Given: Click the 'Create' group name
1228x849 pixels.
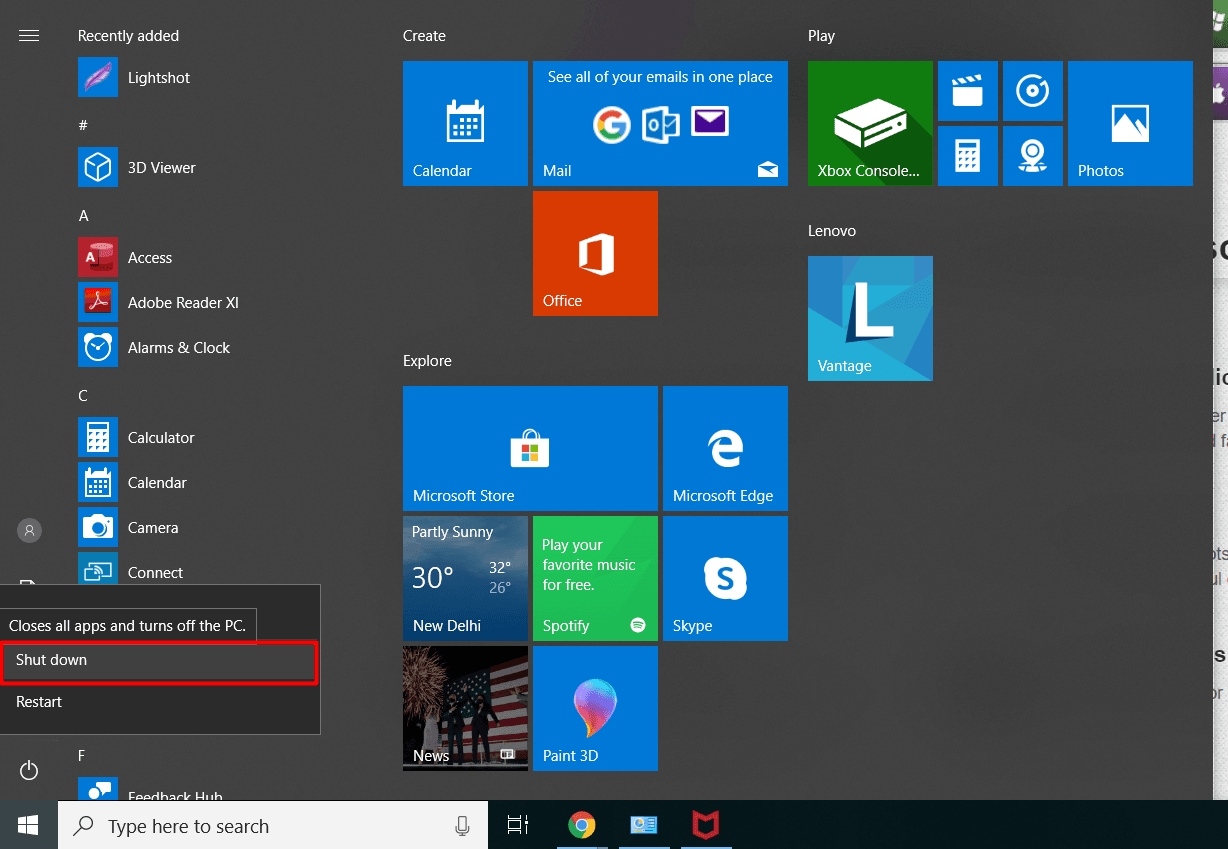Looking at the screenshot, I should (424, 36).
